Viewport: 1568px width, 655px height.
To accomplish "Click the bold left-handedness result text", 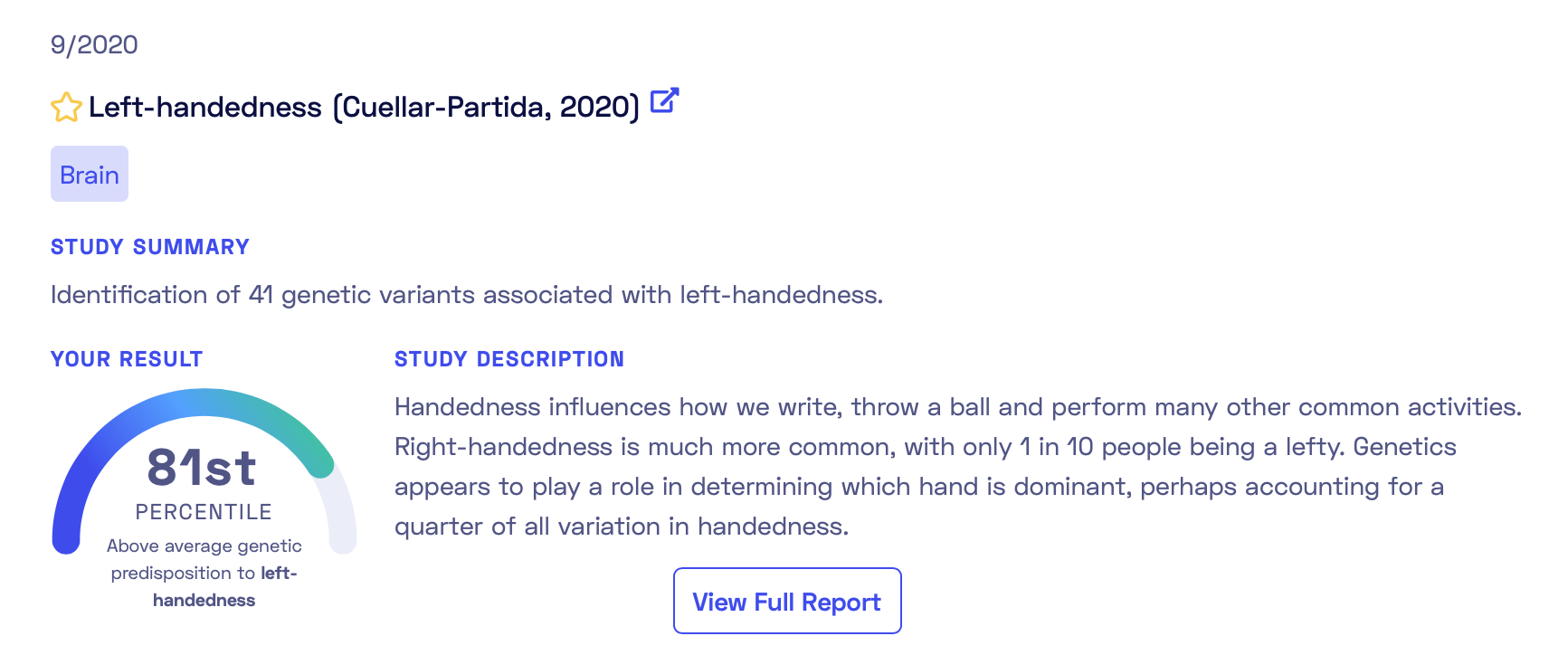I will 224,586.
